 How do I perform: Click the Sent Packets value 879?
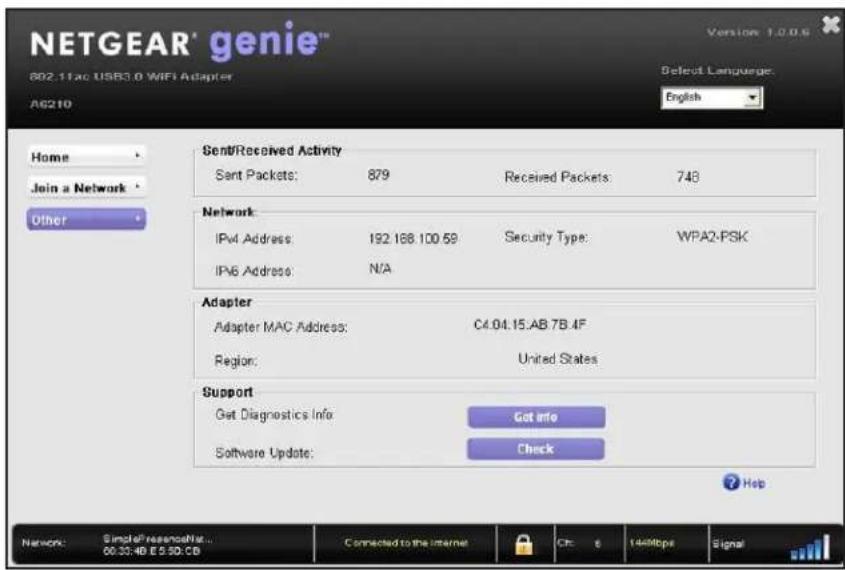point(378,175)
